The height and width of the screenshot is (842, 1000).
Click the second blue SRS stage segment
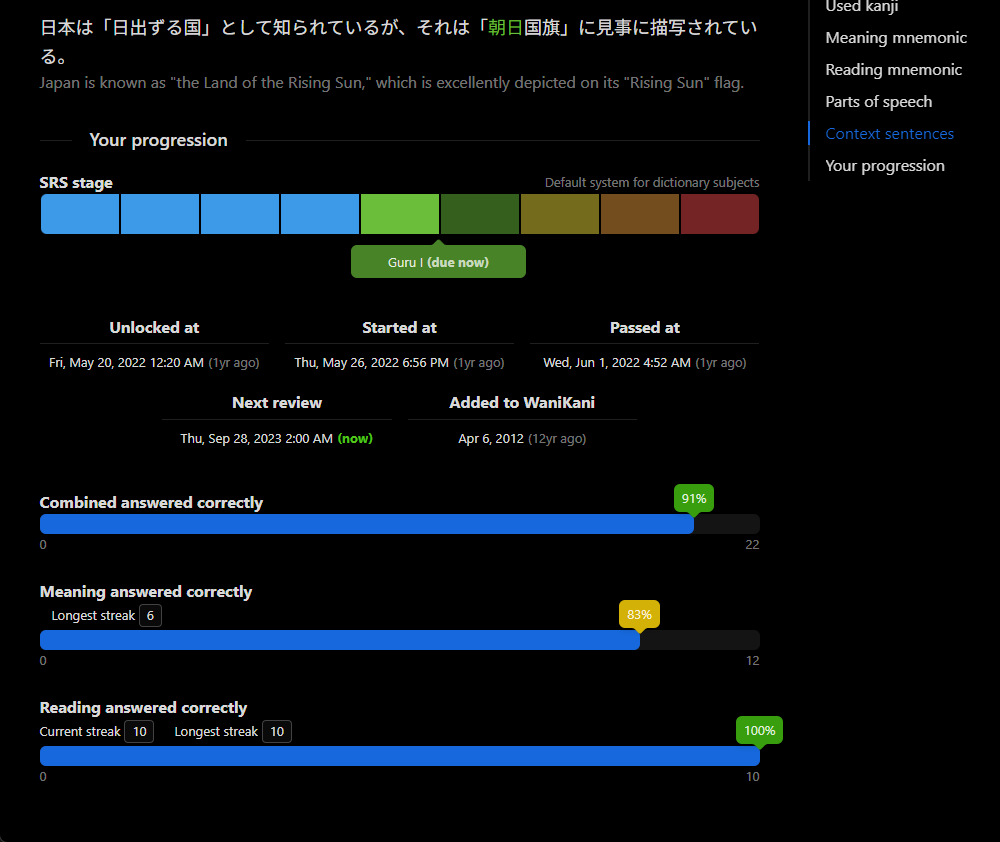tap(160, 214)
